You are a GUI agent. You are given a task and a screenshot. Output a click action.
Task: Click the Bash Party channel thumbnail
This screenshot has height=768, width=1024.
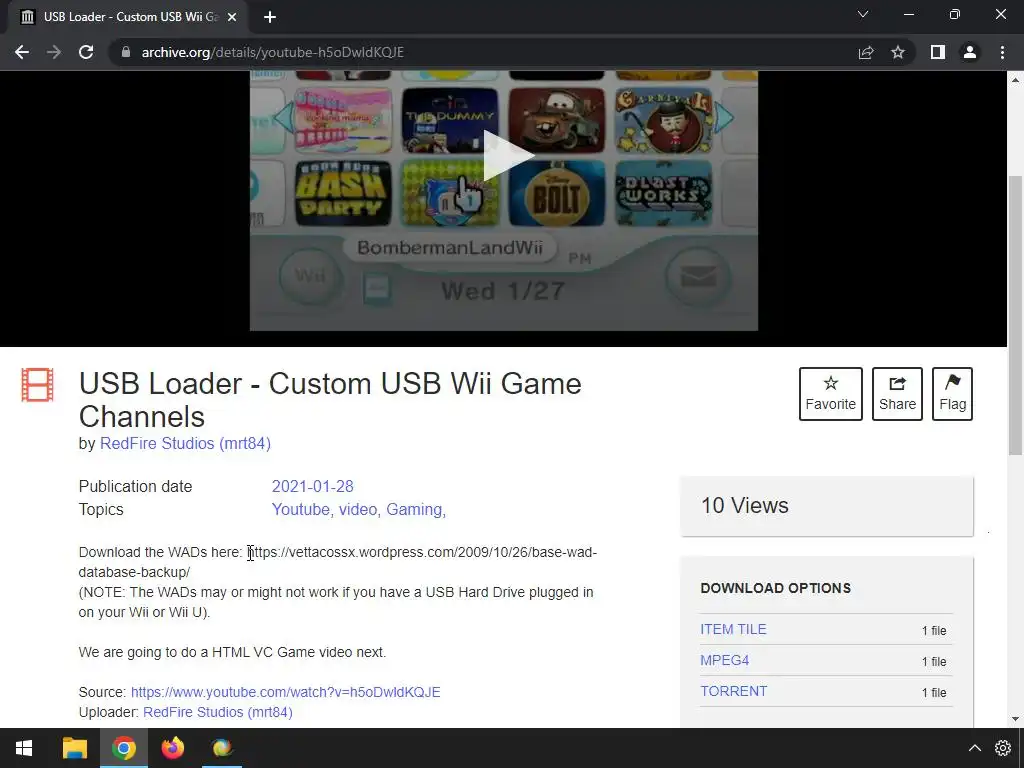pyautogui.click(x=343, y=193)
